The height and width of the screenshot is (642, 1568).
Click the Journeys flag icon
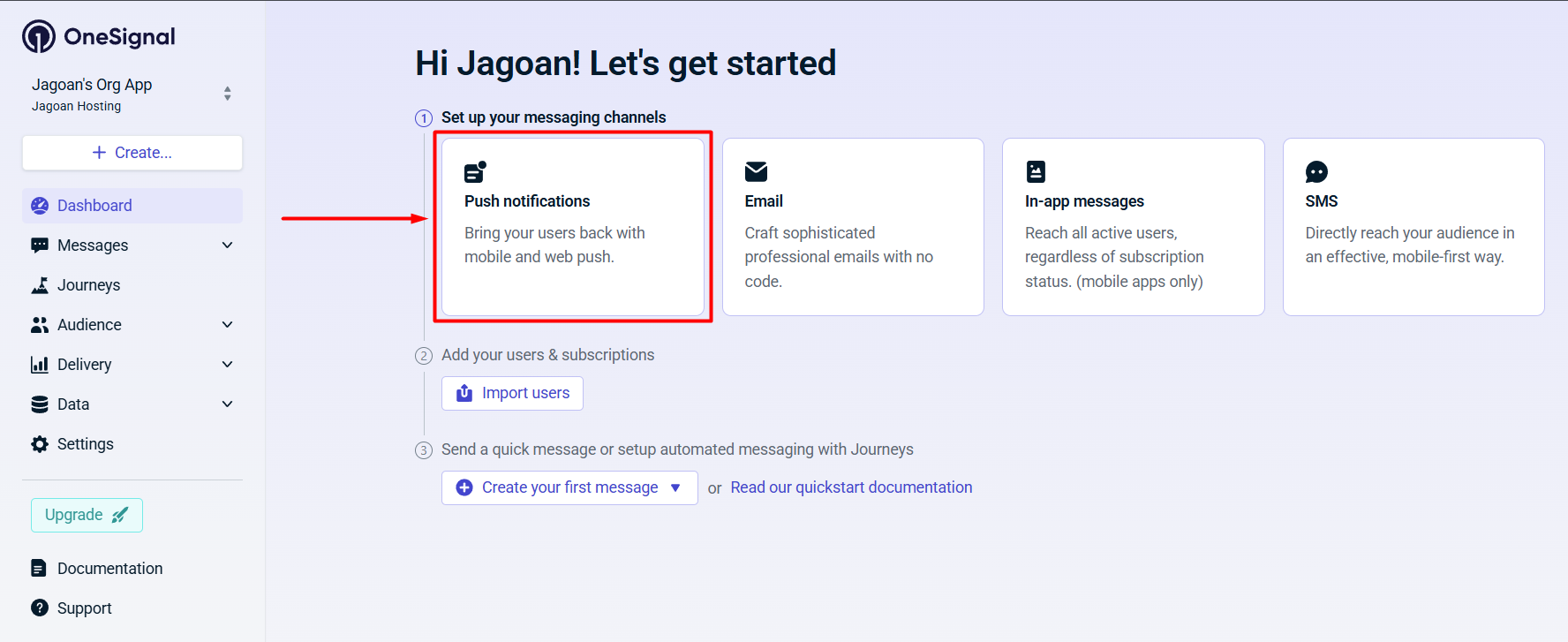(x=40, y=285)
